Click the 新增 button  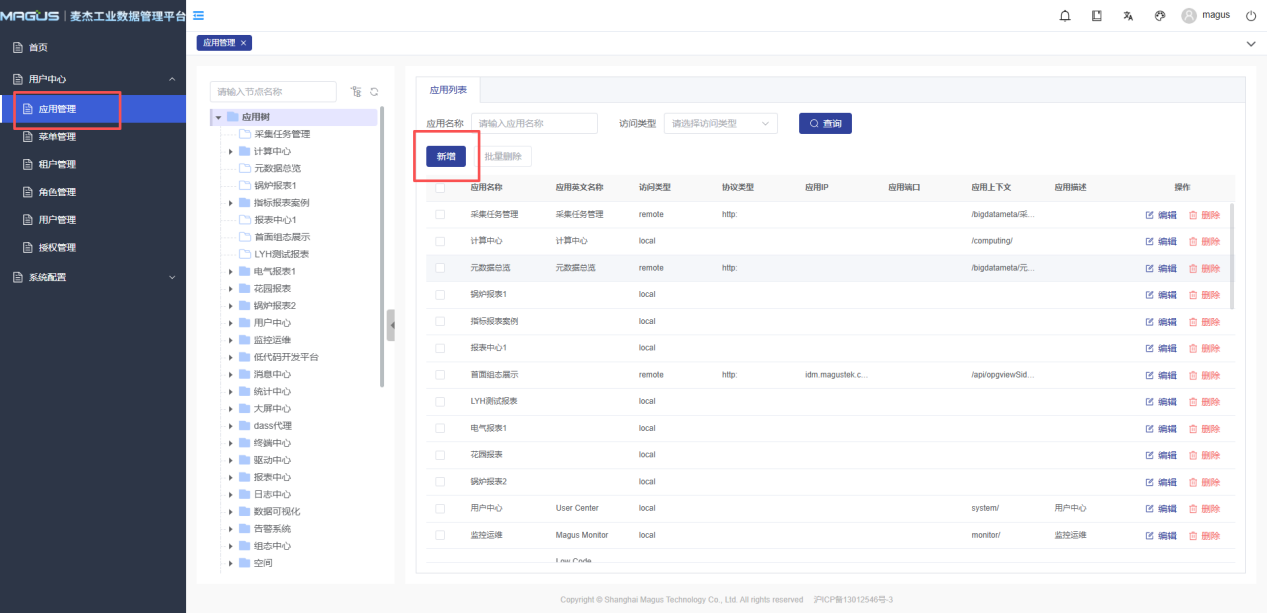pyautogui.click(x=445, y=157)
